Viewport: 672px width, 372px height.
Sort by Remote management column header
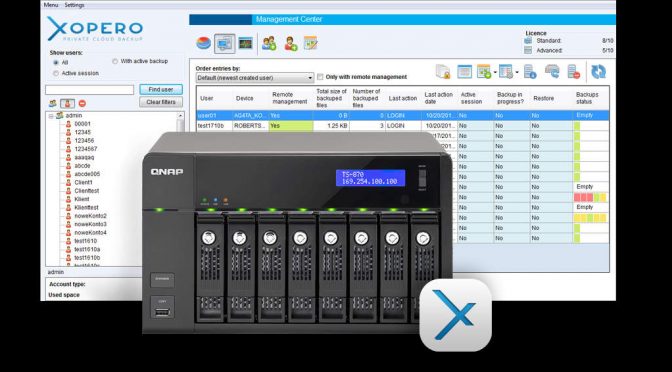291,98
